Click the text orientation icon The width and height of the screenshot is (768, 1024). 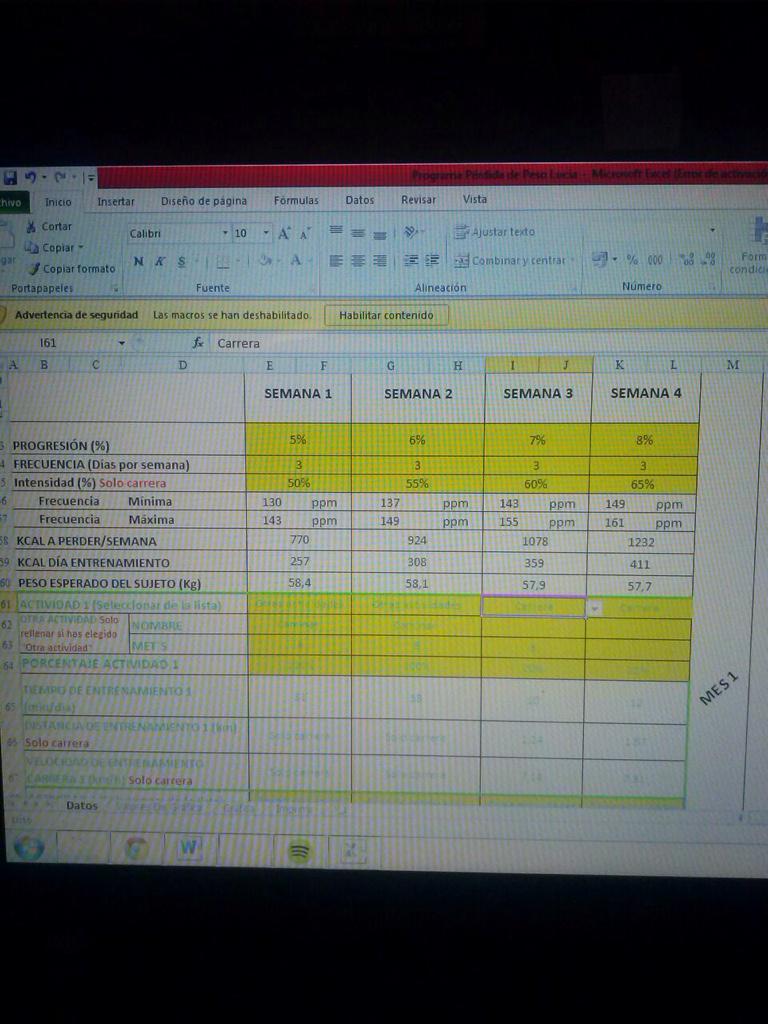411,232
